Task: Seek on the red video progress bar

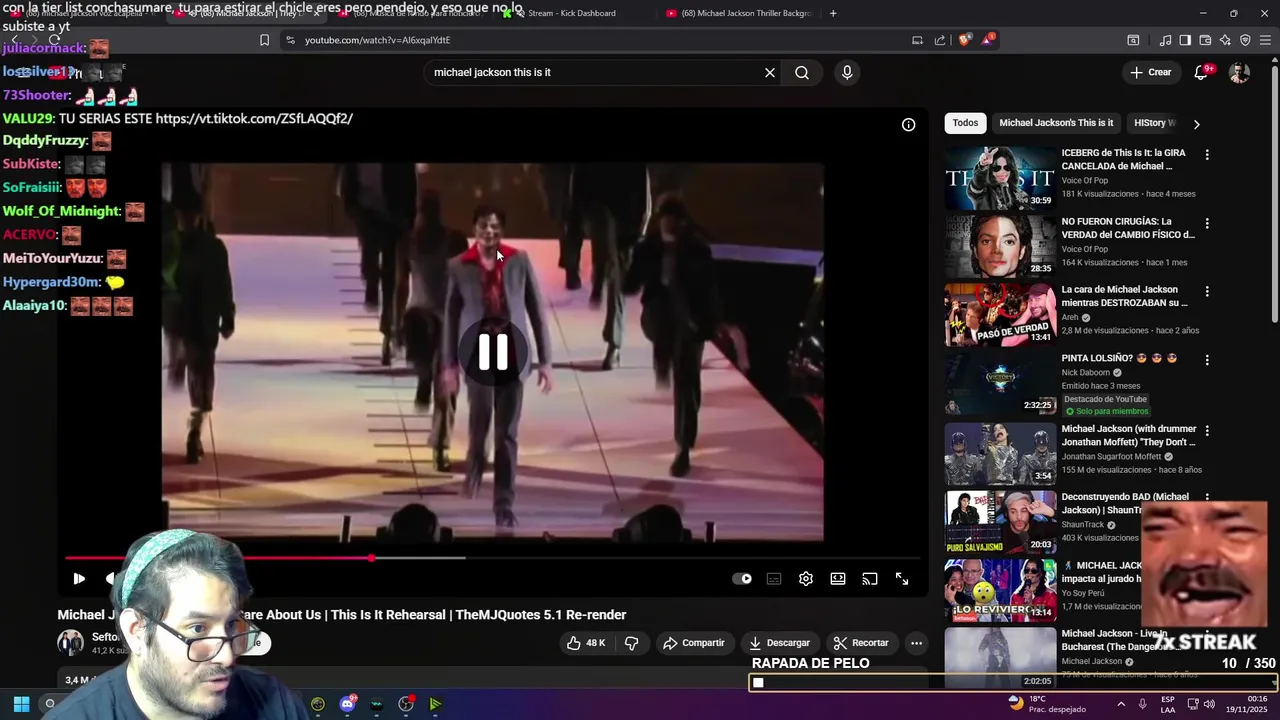Action: tap(493, 558)
